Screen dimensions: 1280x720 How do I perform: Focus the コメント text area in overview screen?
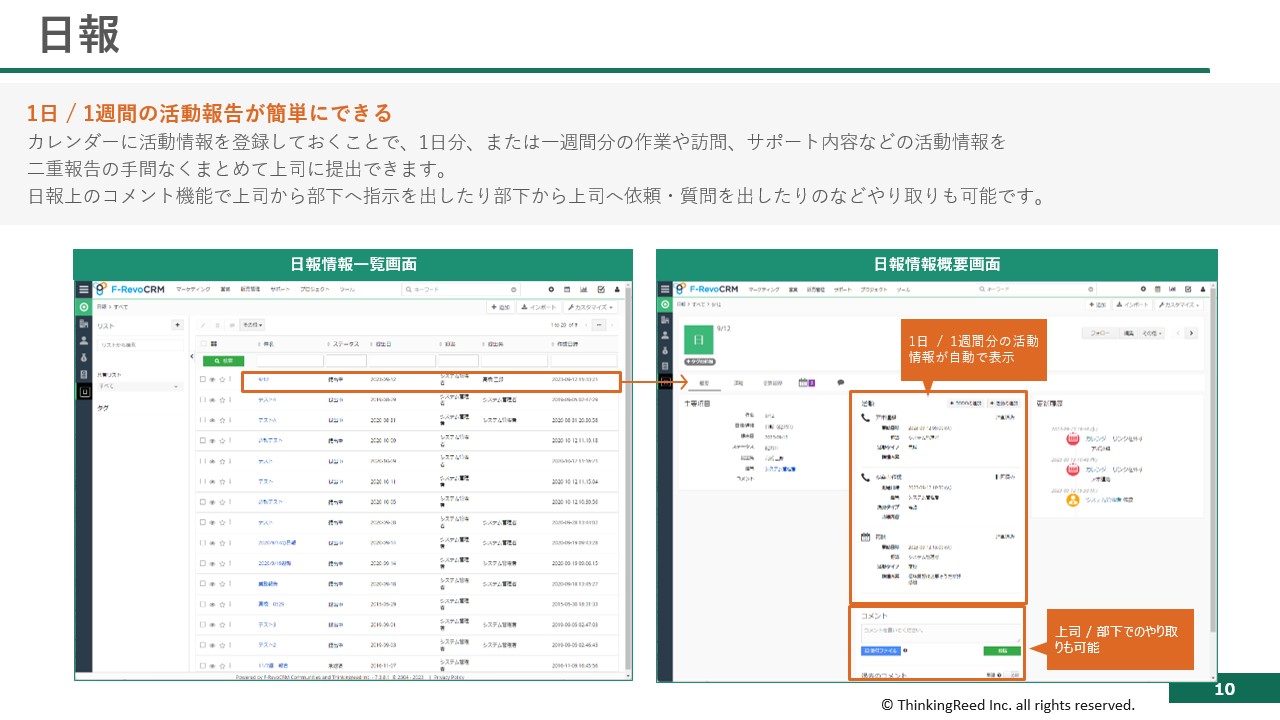tap(941, 633)
